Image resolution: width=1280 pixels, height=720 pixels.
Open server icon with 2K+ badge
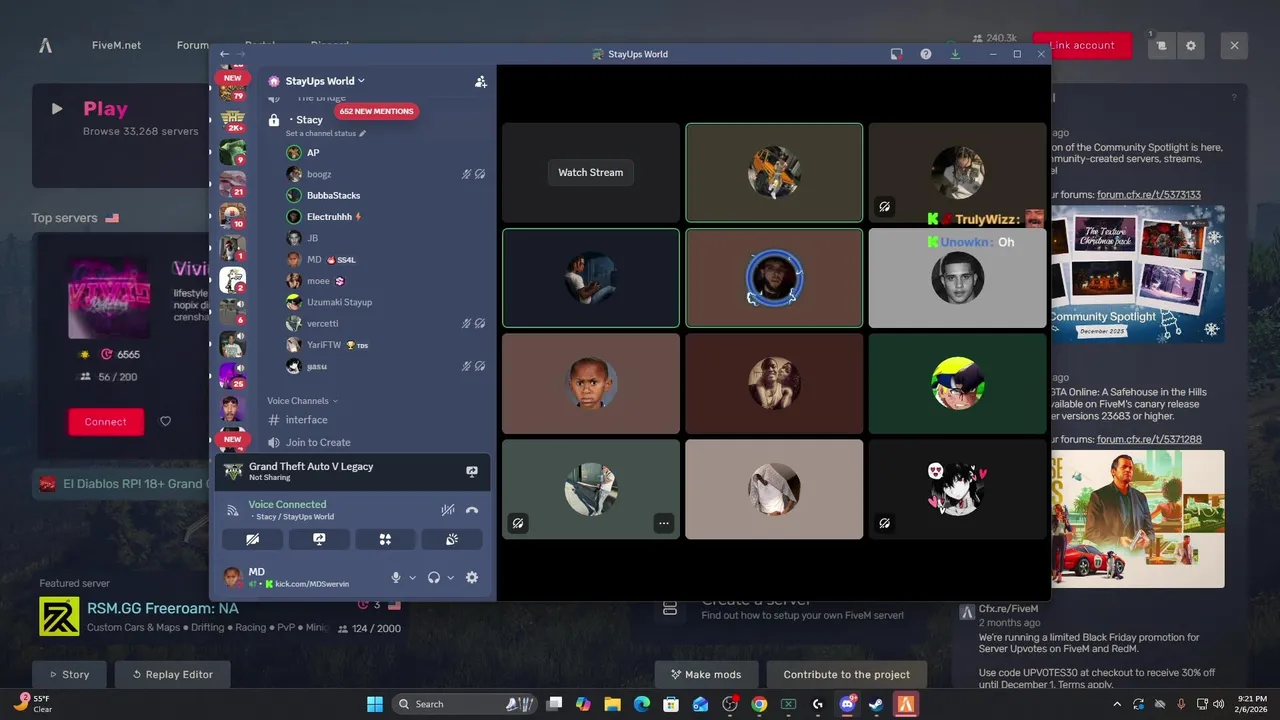(x=232, y=120)
